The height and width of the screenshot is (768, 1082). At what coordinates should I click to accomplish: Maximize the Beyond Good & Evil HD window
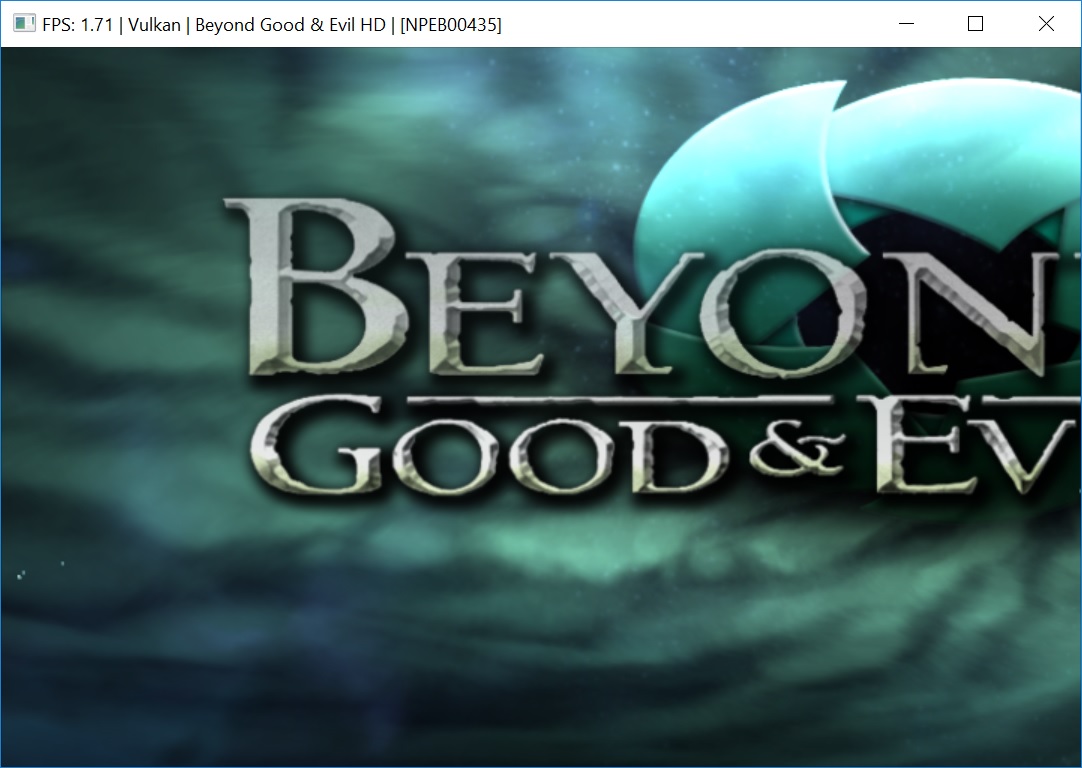click(976, 24)
